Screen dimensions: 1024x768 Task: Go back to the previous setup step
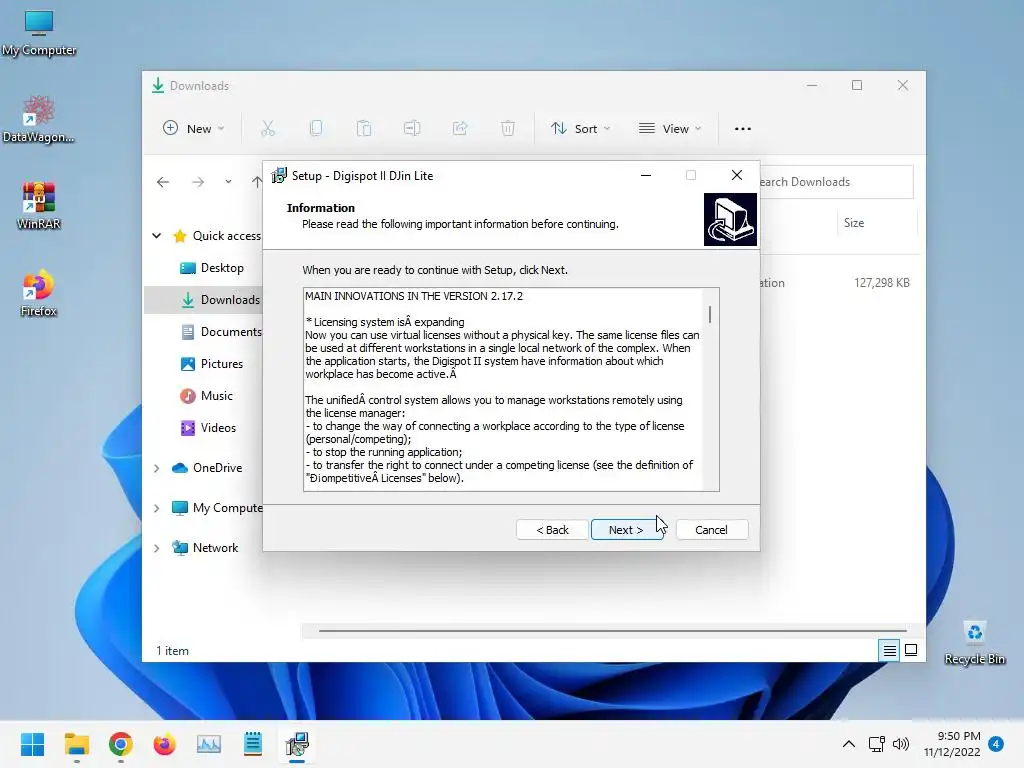[552, 530]
